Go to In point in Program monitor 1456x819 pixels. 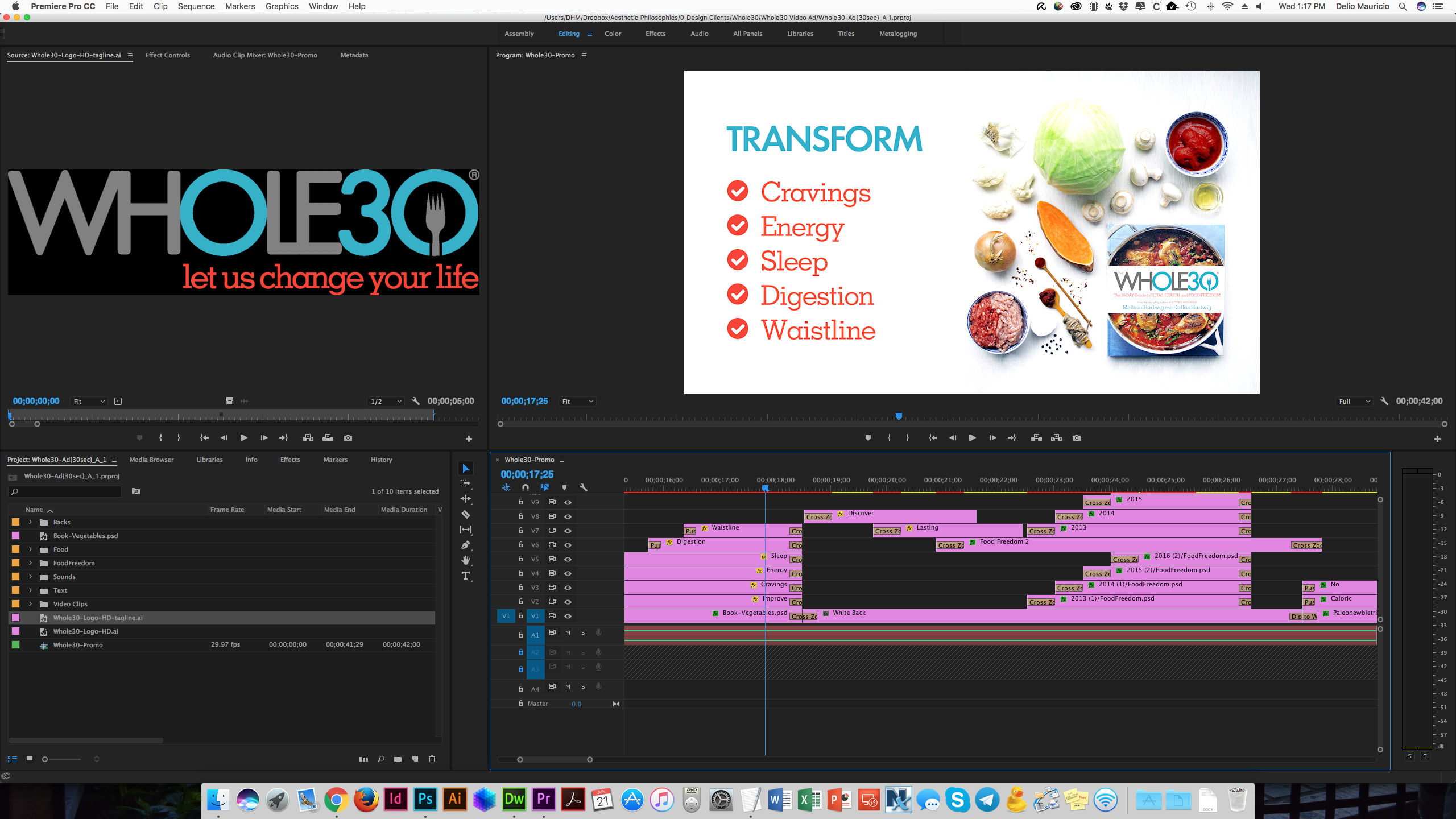(x=933, y=438)
